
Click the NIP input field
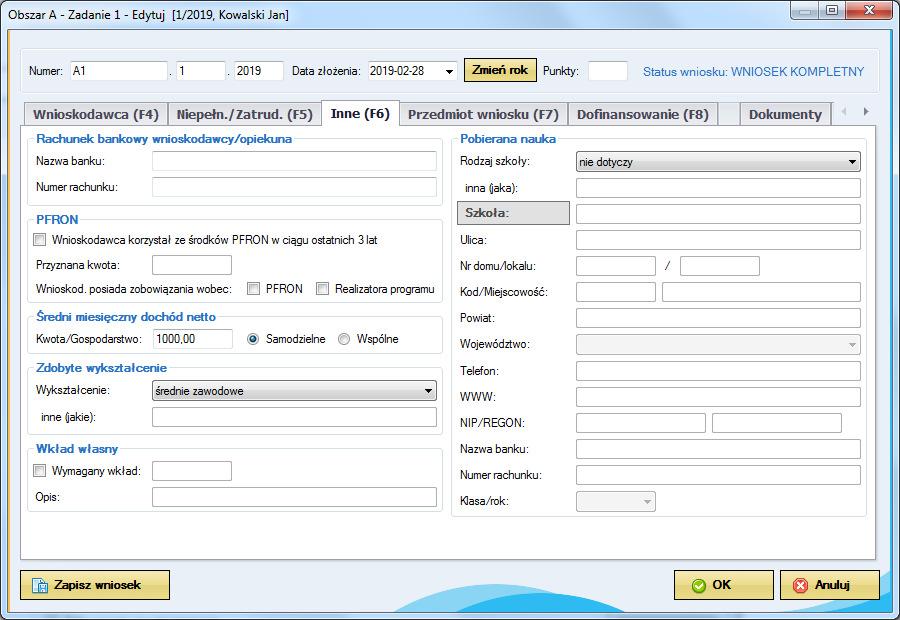click(x=641, y=423)
